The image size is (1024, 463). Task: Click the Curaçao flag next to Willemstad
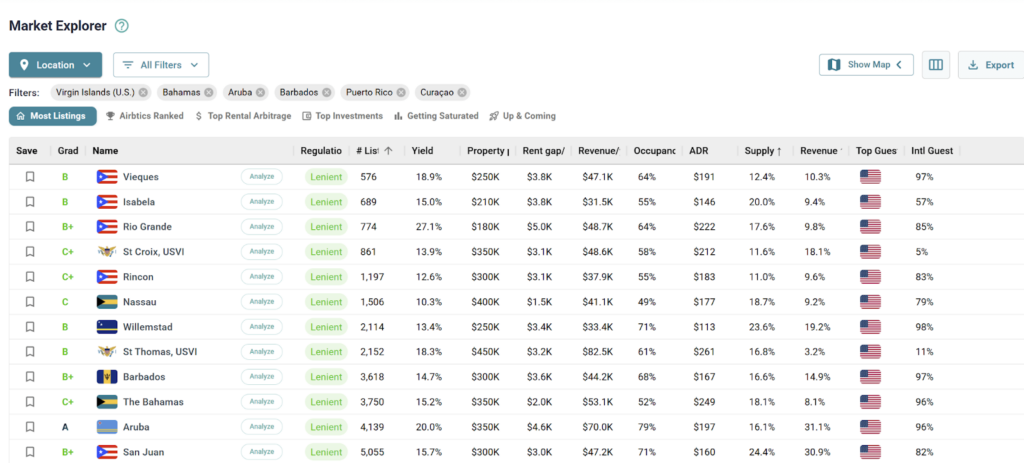tap(107, 327)
